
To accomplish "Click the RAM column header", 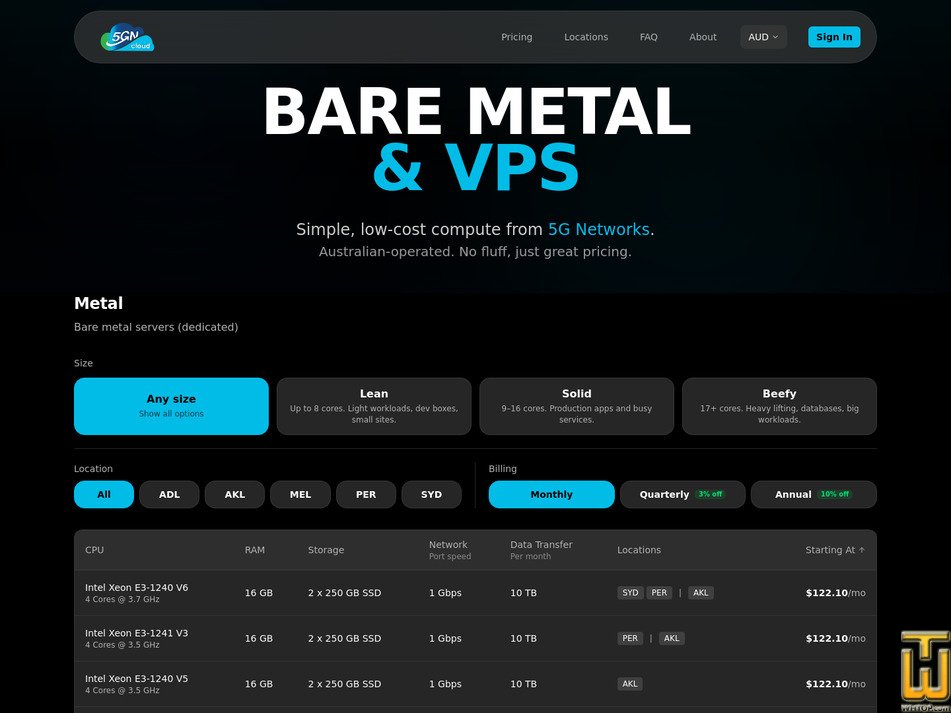I will [255, 550].
